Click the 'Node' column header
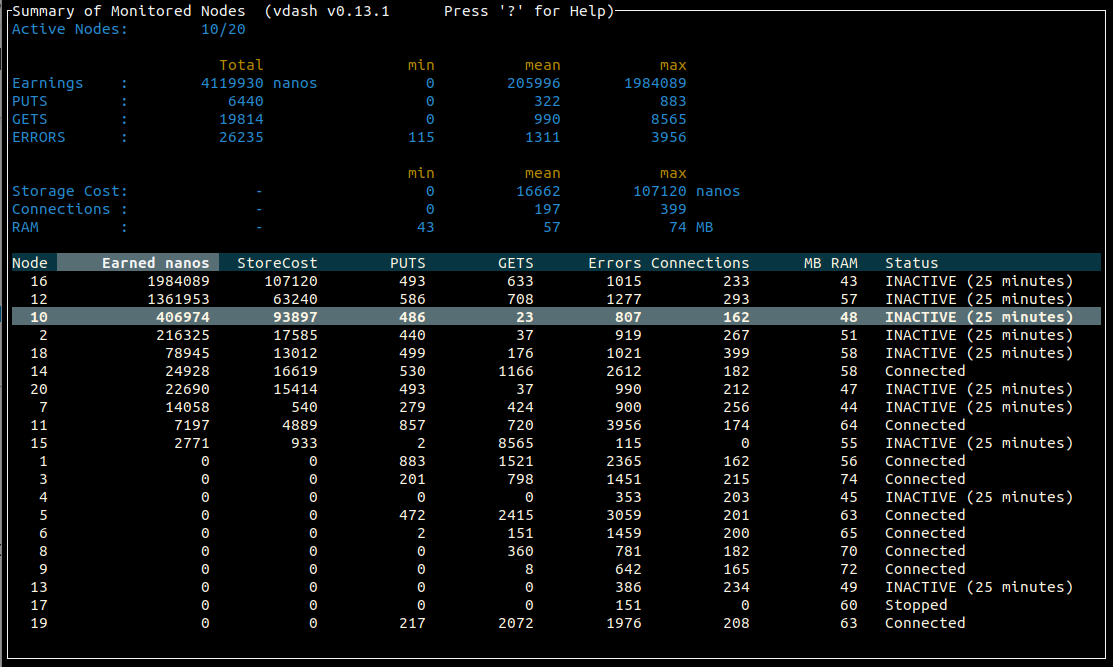Screen dimensions: 1113x667 pyautogui.click(x=30, y=263)
